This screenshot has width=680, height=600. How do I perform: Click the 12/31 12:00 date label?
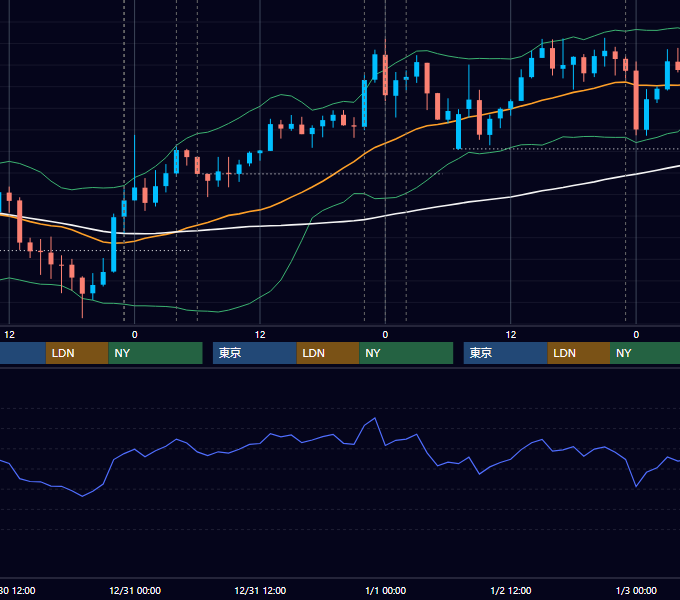coord(260,590)
